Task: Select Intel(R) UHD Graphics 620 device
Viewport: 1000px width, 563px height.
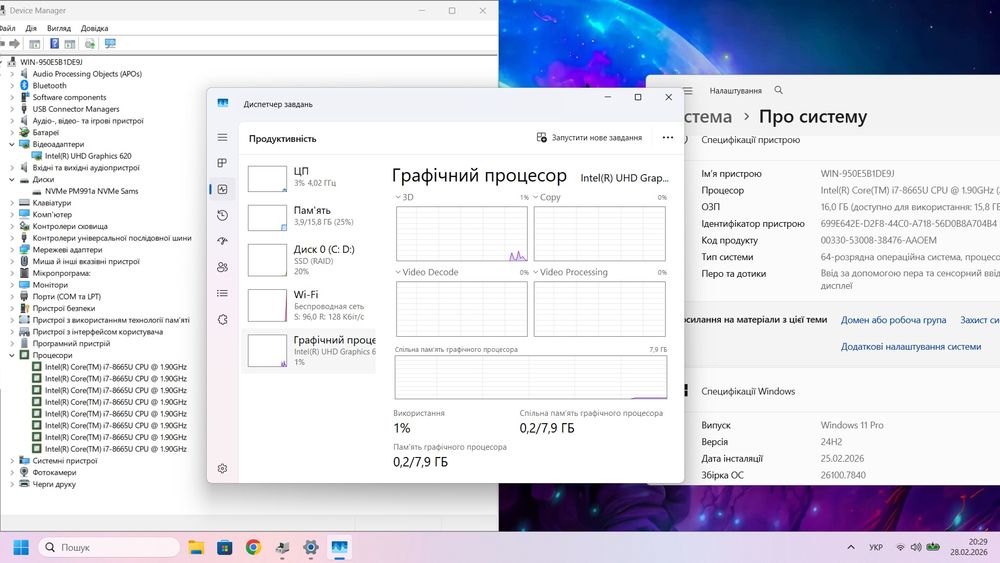Action: (88, 156)
